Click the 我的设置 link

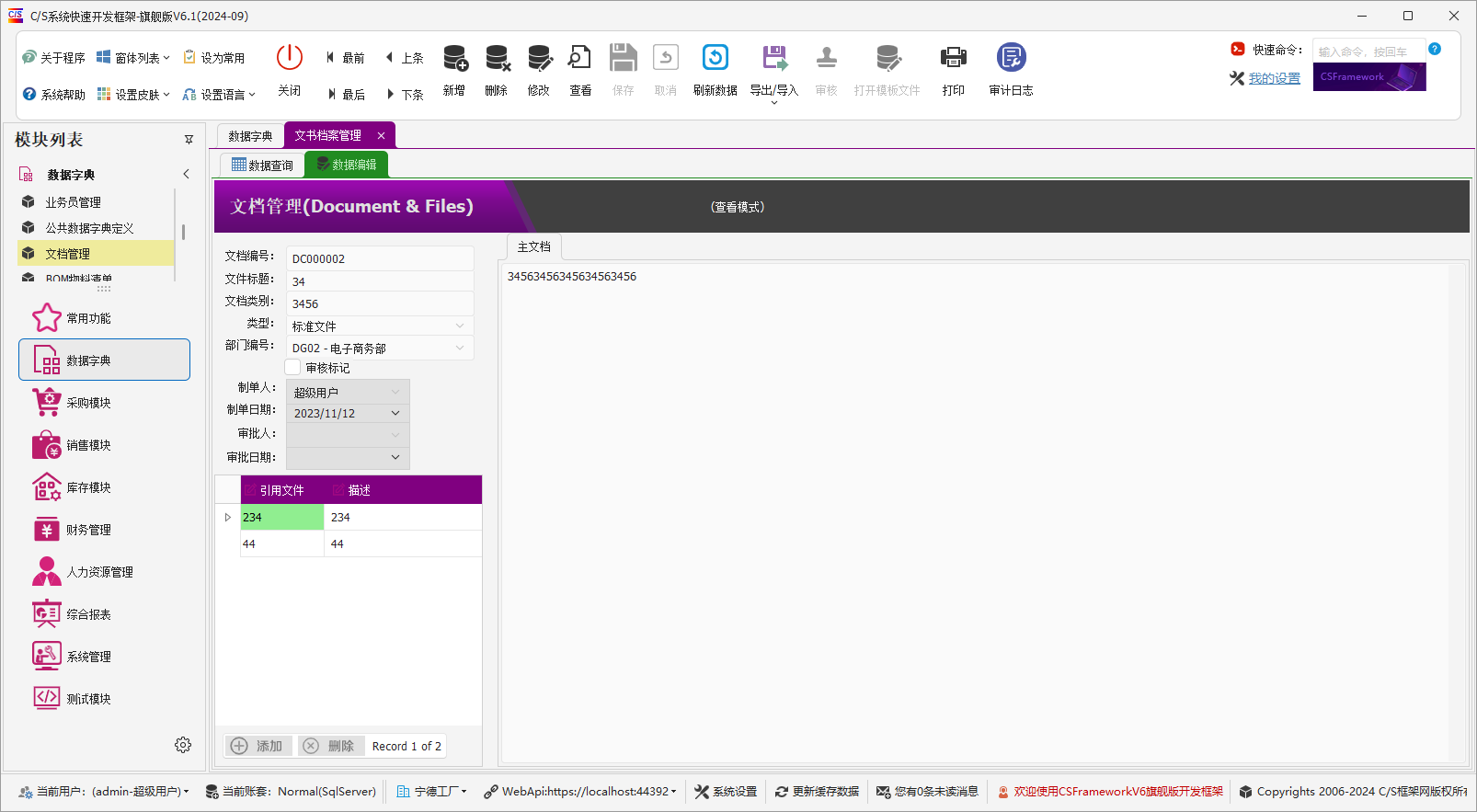click(x=1275, y=78)
